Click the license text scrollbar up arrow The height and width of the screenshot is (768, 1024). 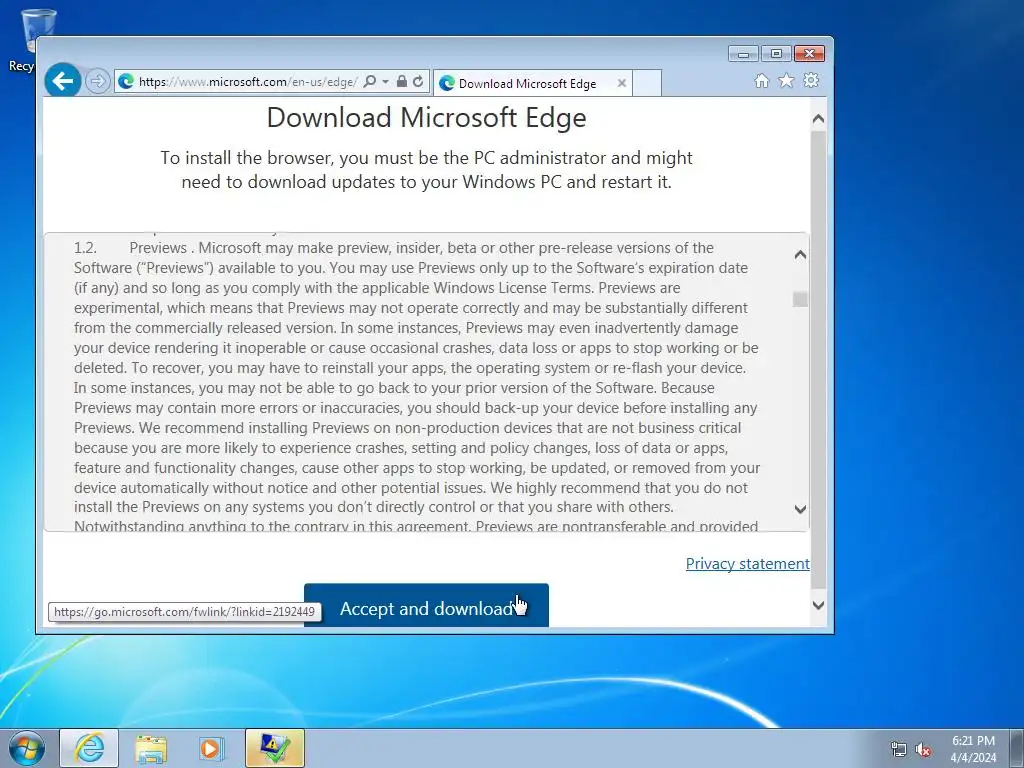[800, 255]
